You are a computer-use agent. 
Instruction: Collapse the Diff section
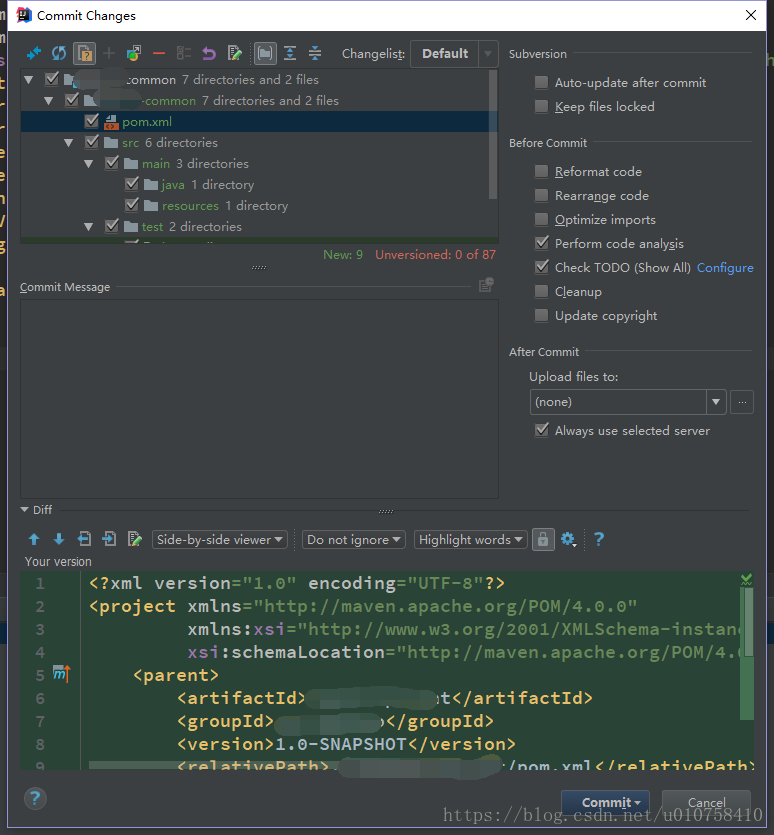(25, 510)
